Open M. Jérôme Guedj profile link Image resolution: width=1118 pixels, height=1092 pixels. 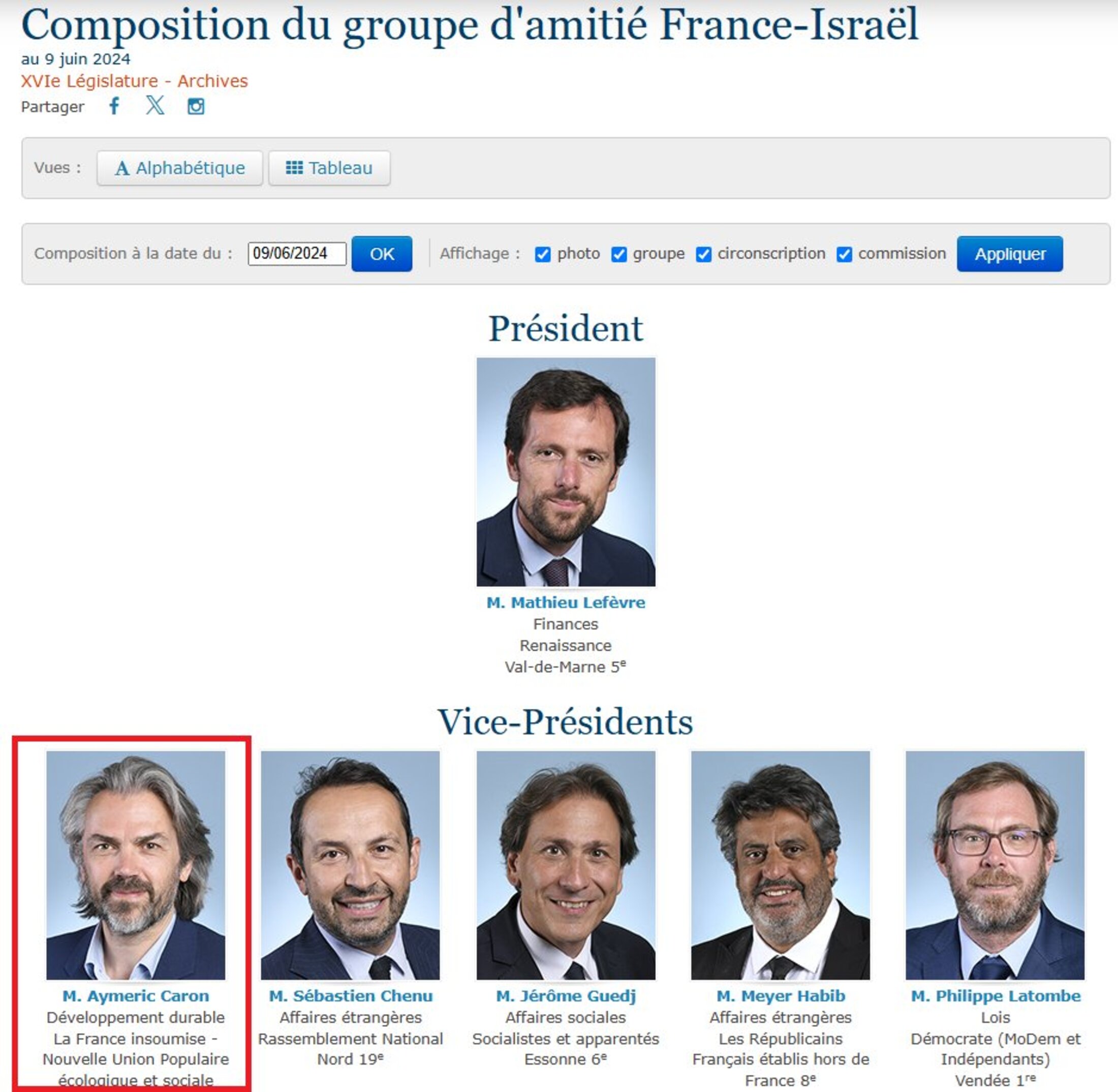click(x=566, y=995)
